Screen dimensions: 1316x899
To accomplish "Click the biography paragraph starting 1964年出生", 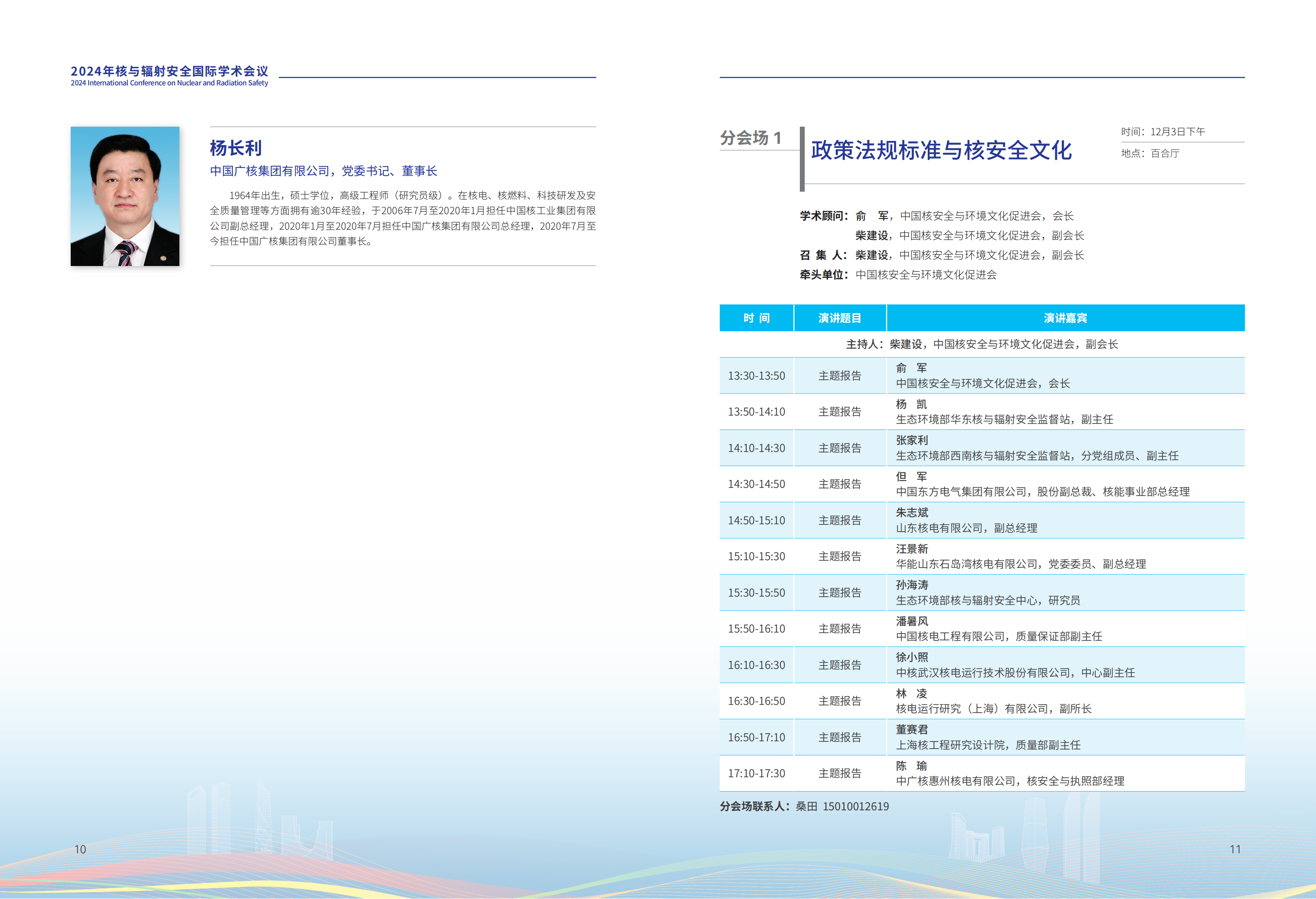I will pos(403,218).
